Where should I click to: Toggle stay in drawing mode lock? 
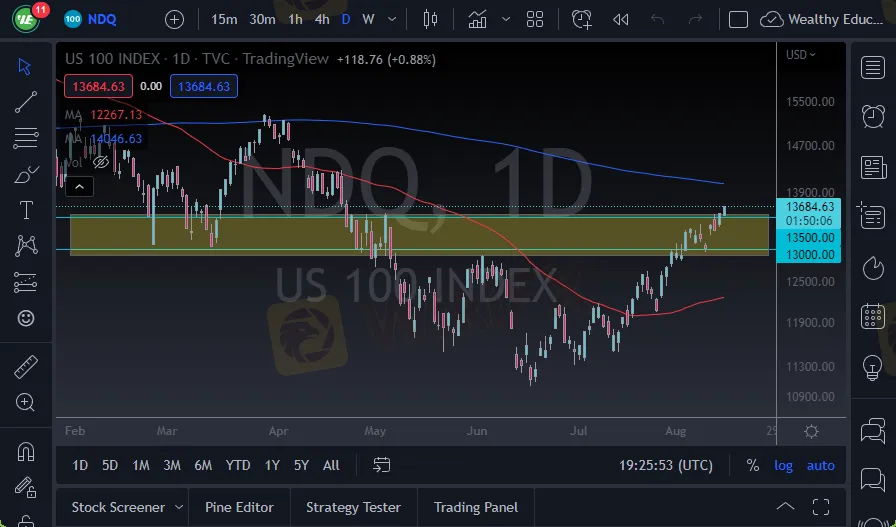[26, 487]
